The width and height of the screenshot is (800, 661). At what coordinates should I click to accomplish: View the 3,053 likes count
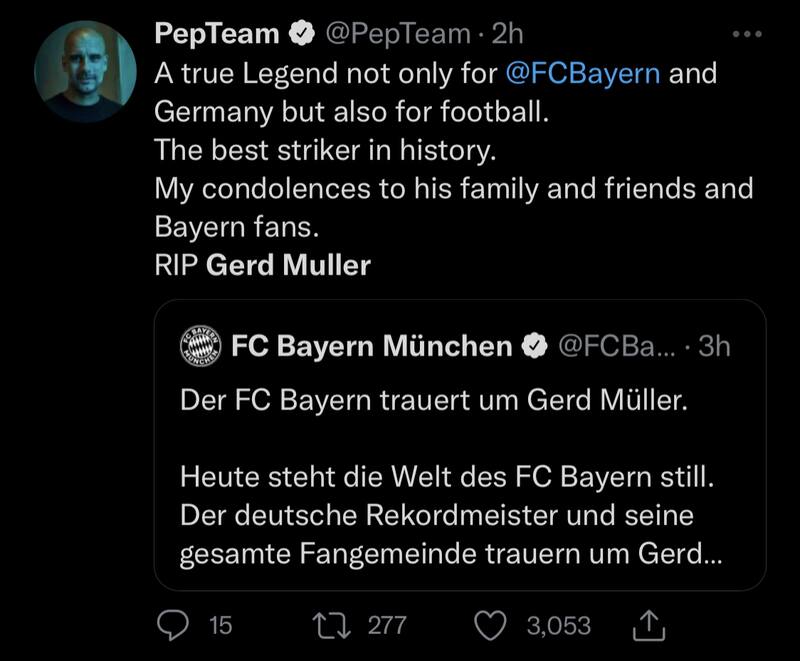558,626
